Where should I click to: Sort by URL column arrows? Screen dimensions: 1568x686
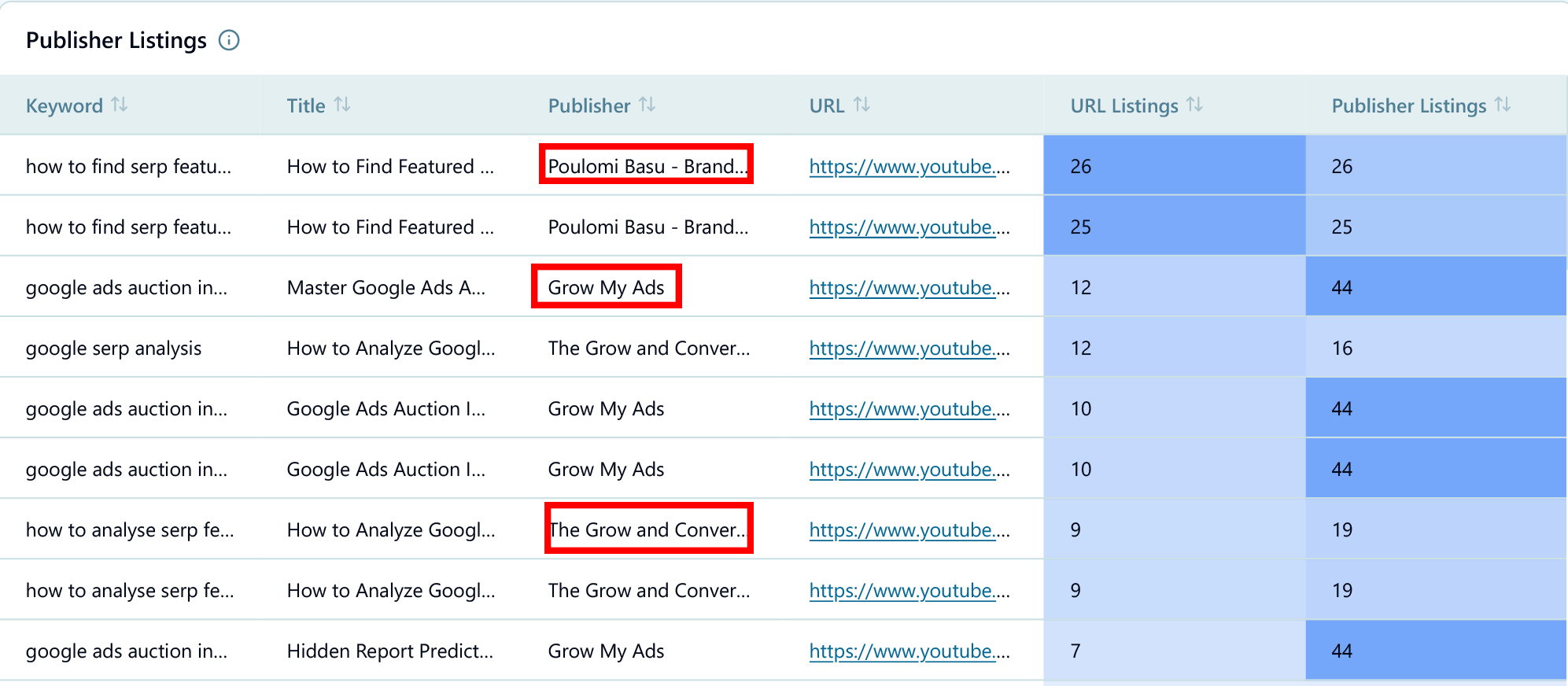pos(862,105)
